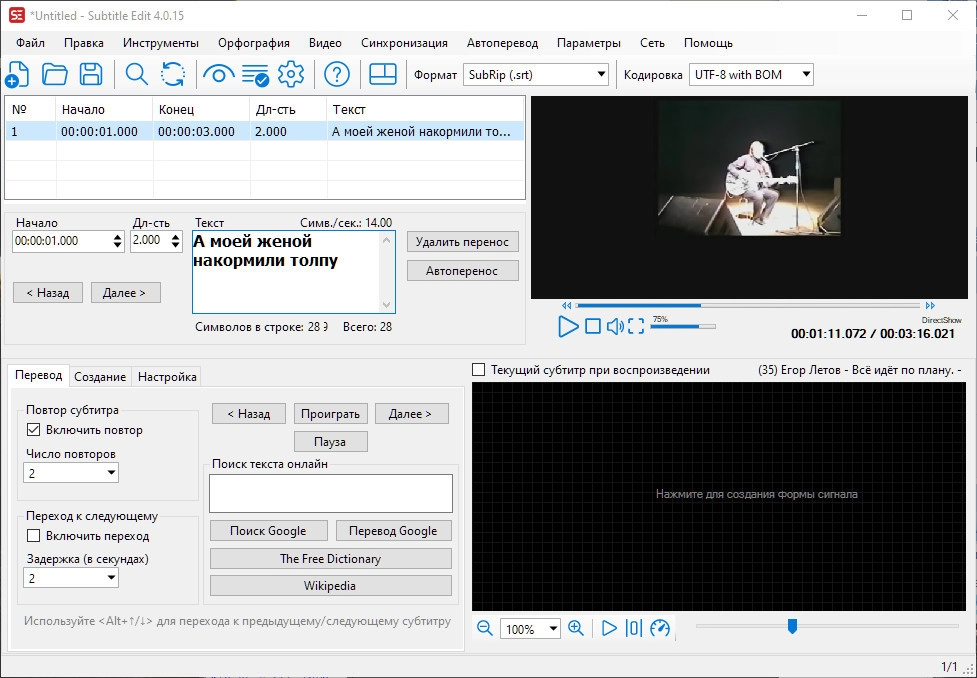Open the Синхронизация menu
This screenshot has width=977, height=678.
(404, 43)
